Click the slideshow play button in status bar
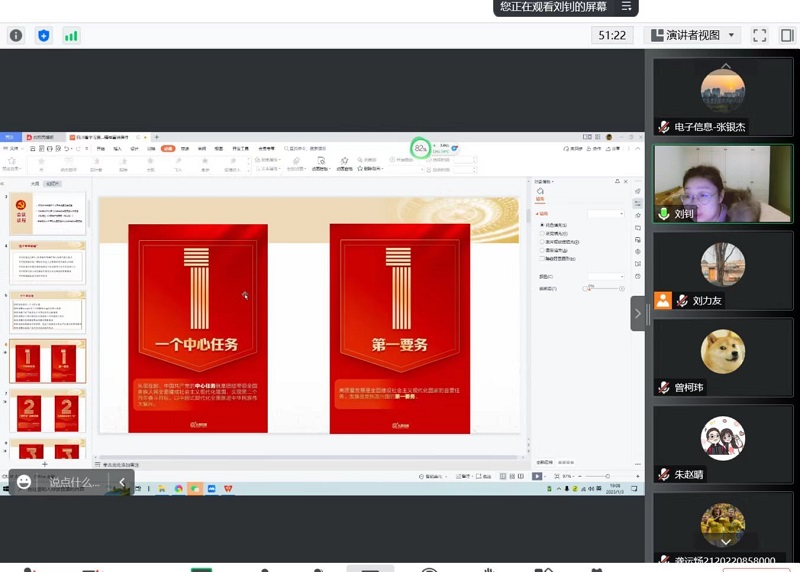The width and height of the screenshot is (800, 572). tap(537, 476)
